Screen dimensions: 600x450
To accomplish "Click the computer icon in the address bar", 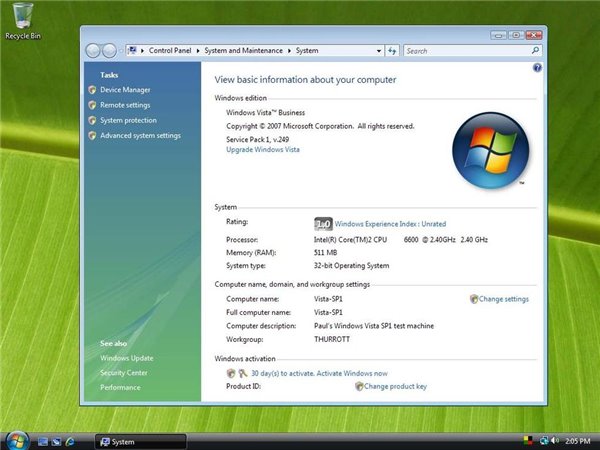I will tap(132, 50).
